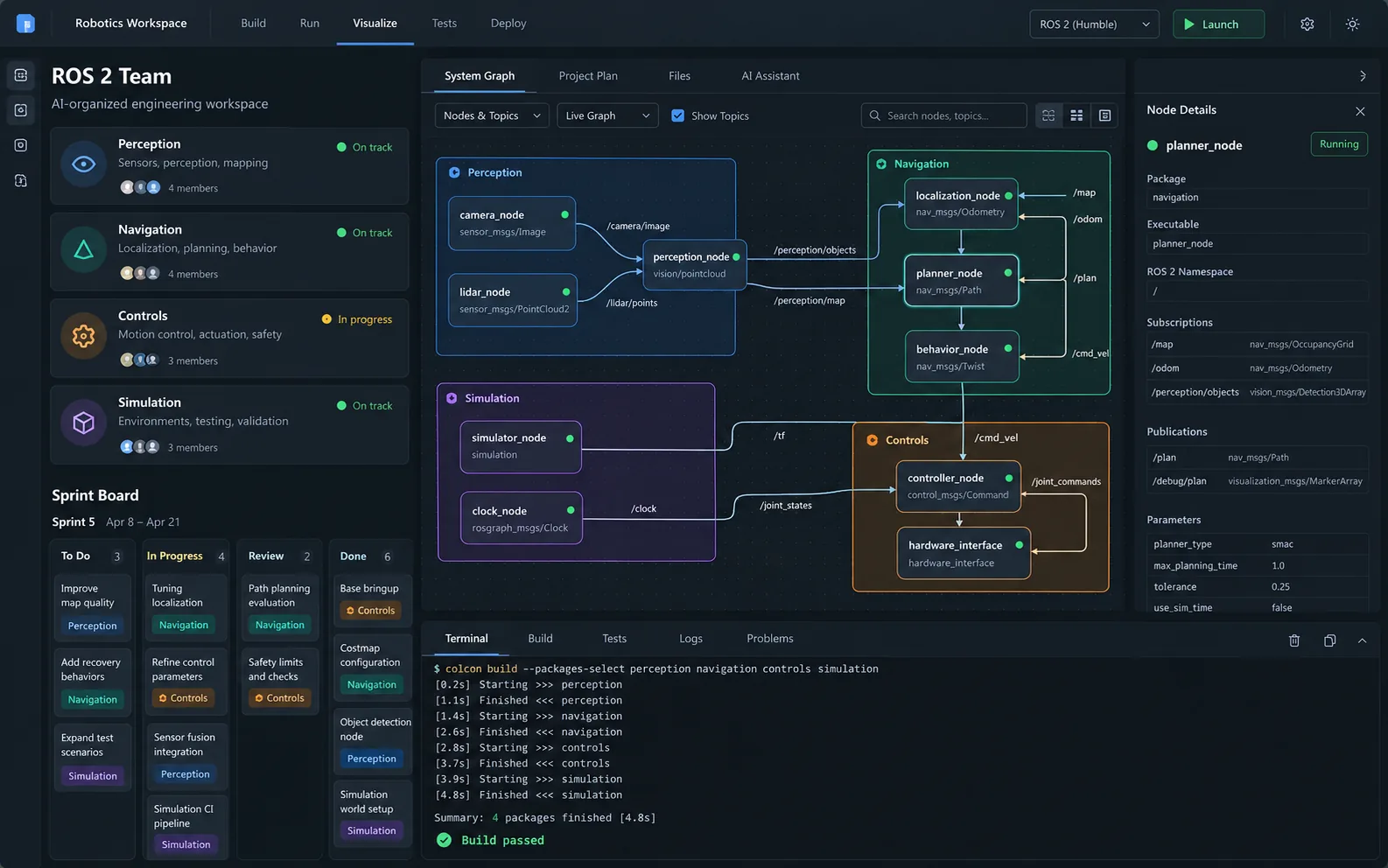This screenshot has width=1388, height=868.
Task: Click the fourth left sidebar icon
Action: 21,180
